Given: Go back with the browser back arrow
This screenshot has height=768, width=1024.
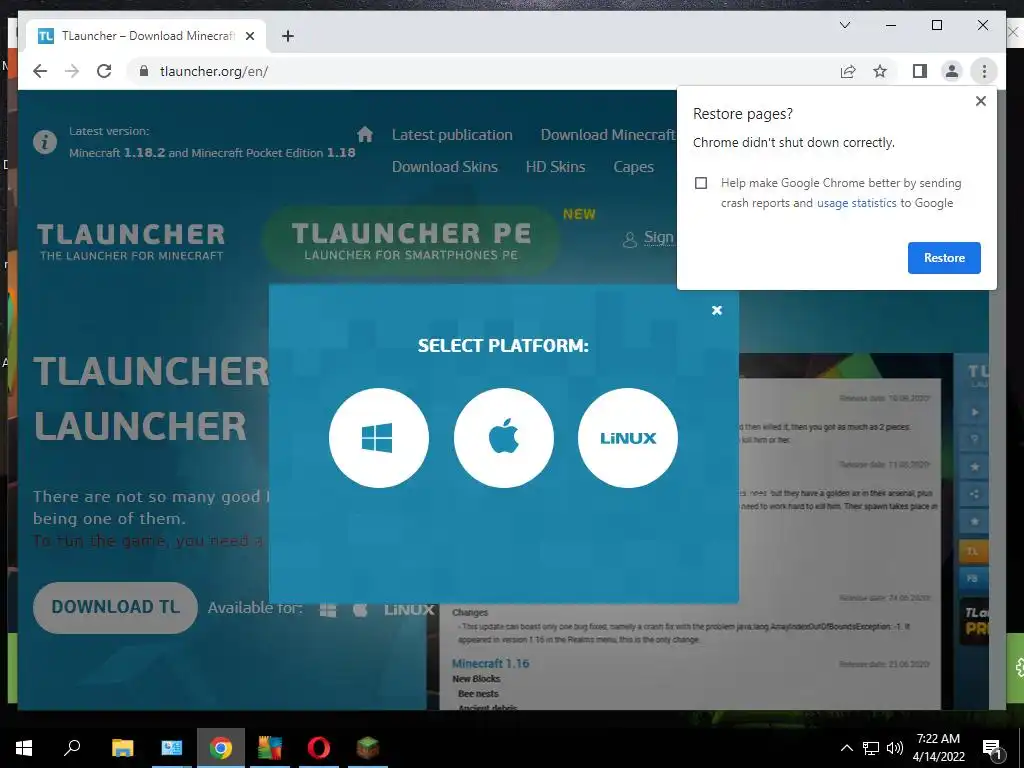Looking at the screenshot, I should click(x=40, y=71).
